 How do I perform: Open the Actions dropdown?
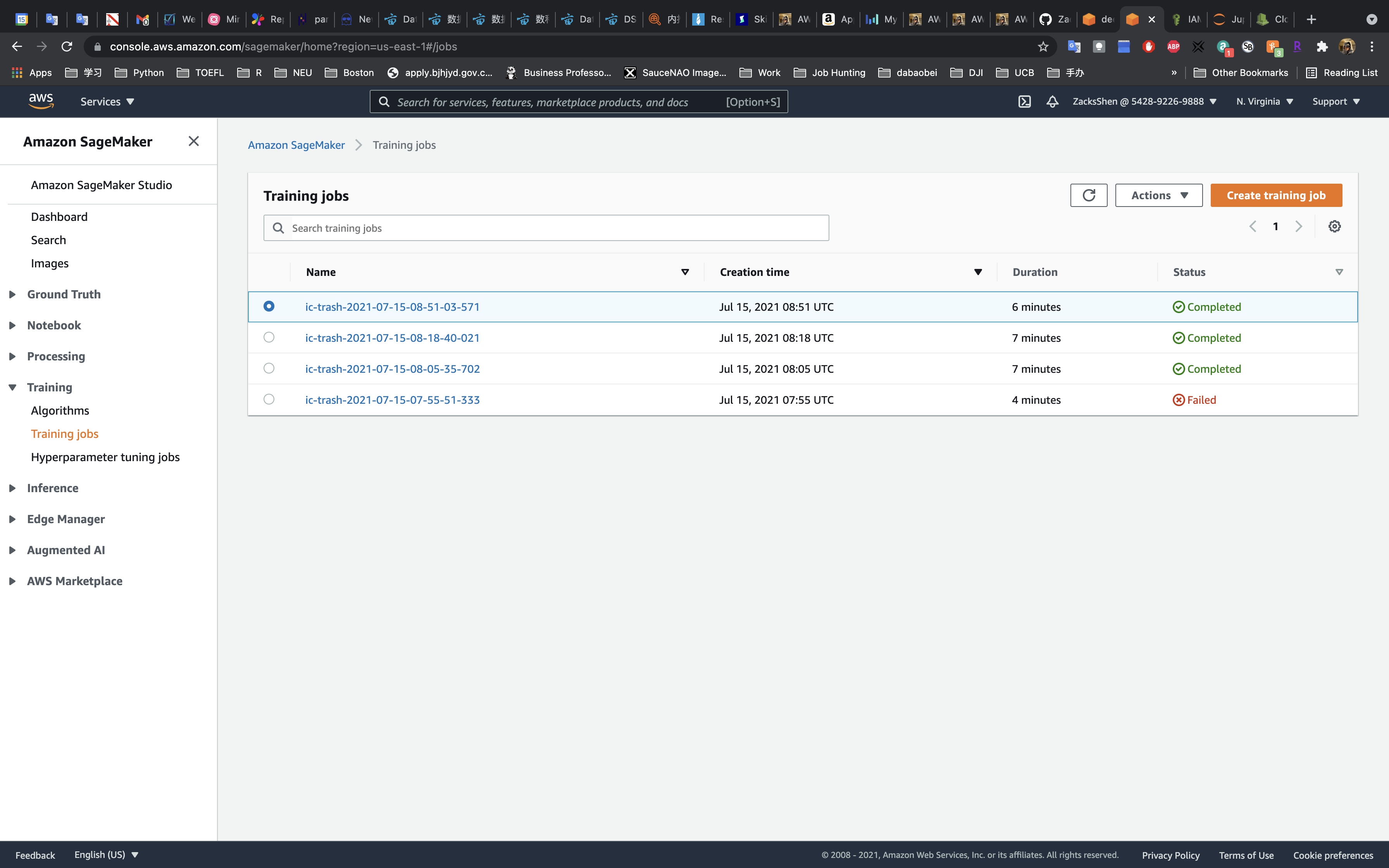coord(1158,195)
